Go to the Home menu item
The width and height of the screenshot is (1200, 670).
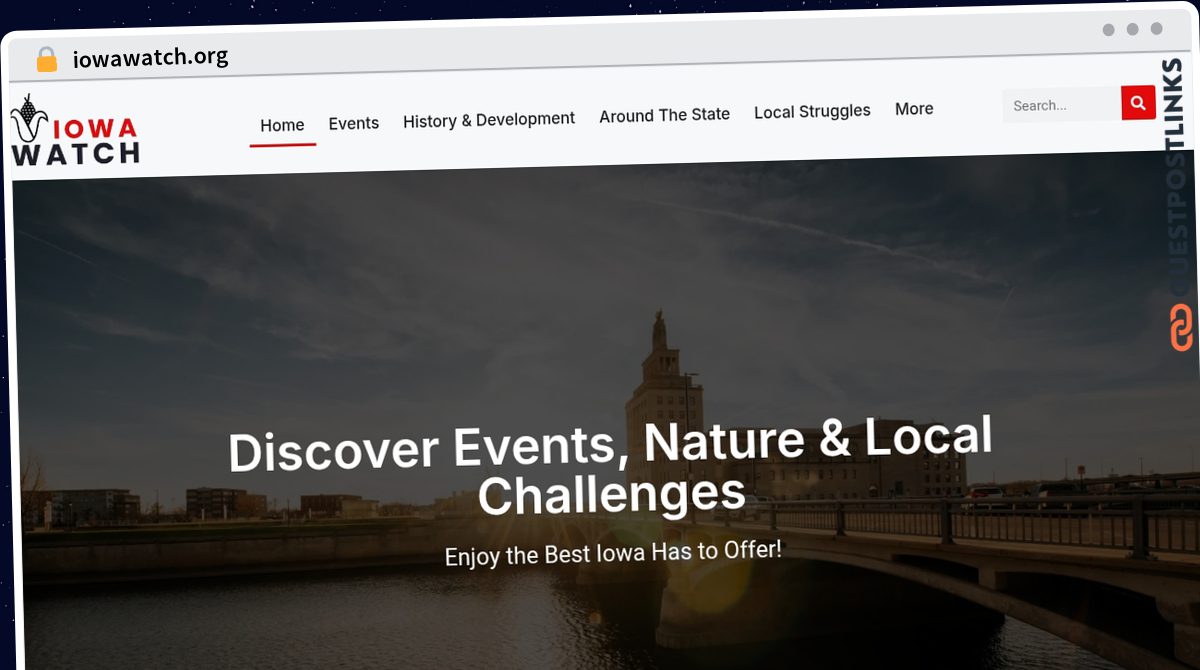pyautogui.click(x=282, y=125)
